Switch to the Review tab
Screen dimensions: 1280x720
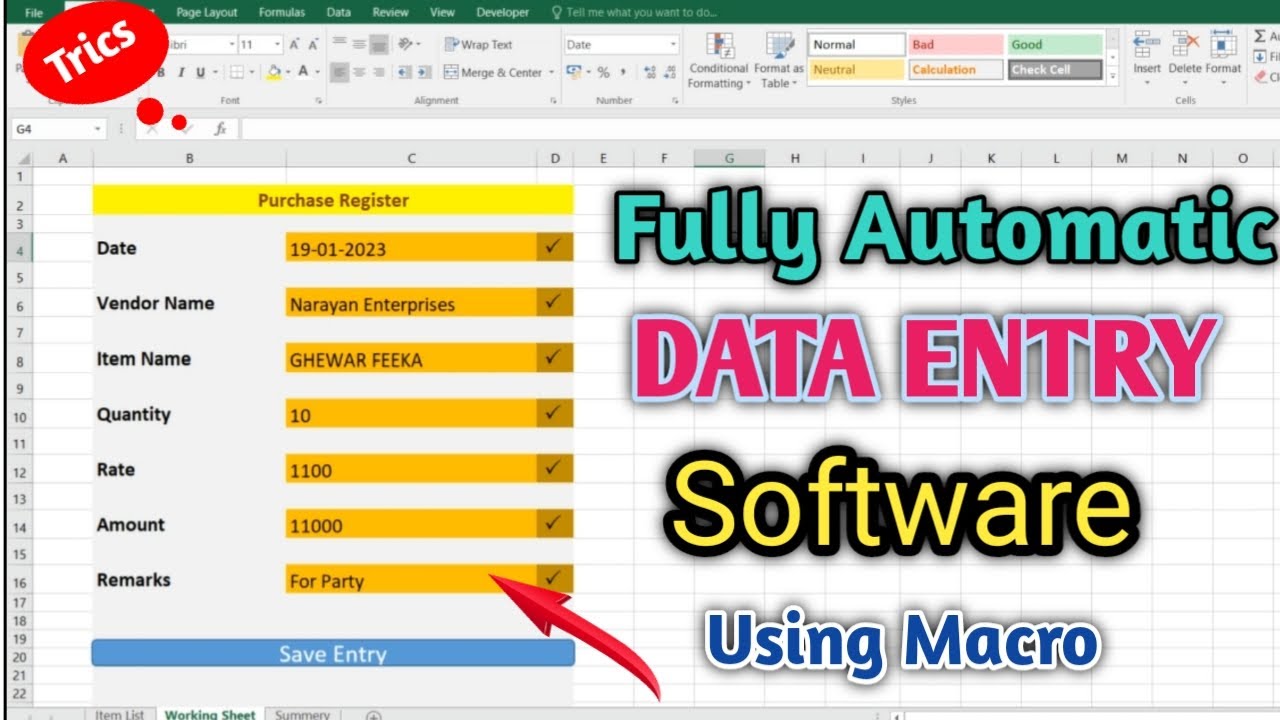[390, 12]
